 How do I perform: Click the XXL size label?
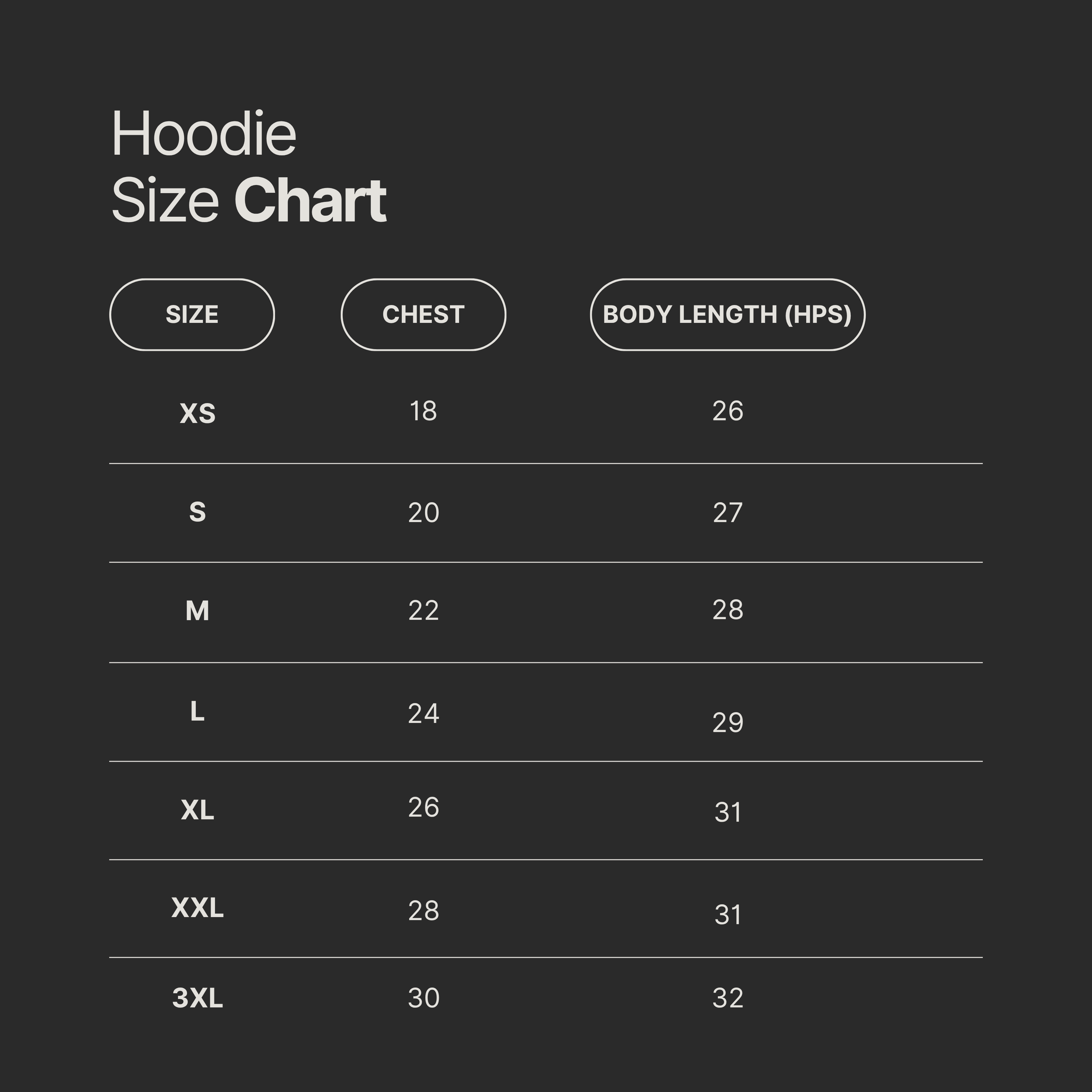tap(197, 908)
